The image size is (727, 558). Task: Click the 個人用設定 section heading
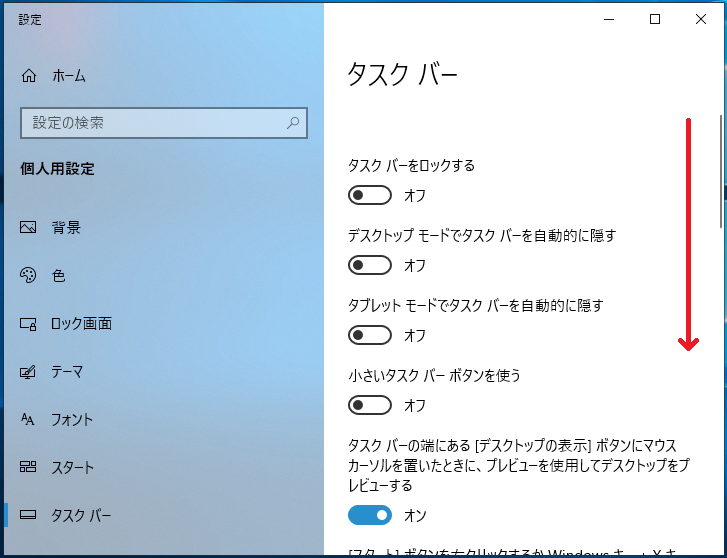pyautogui.click(x=57, y=168)
